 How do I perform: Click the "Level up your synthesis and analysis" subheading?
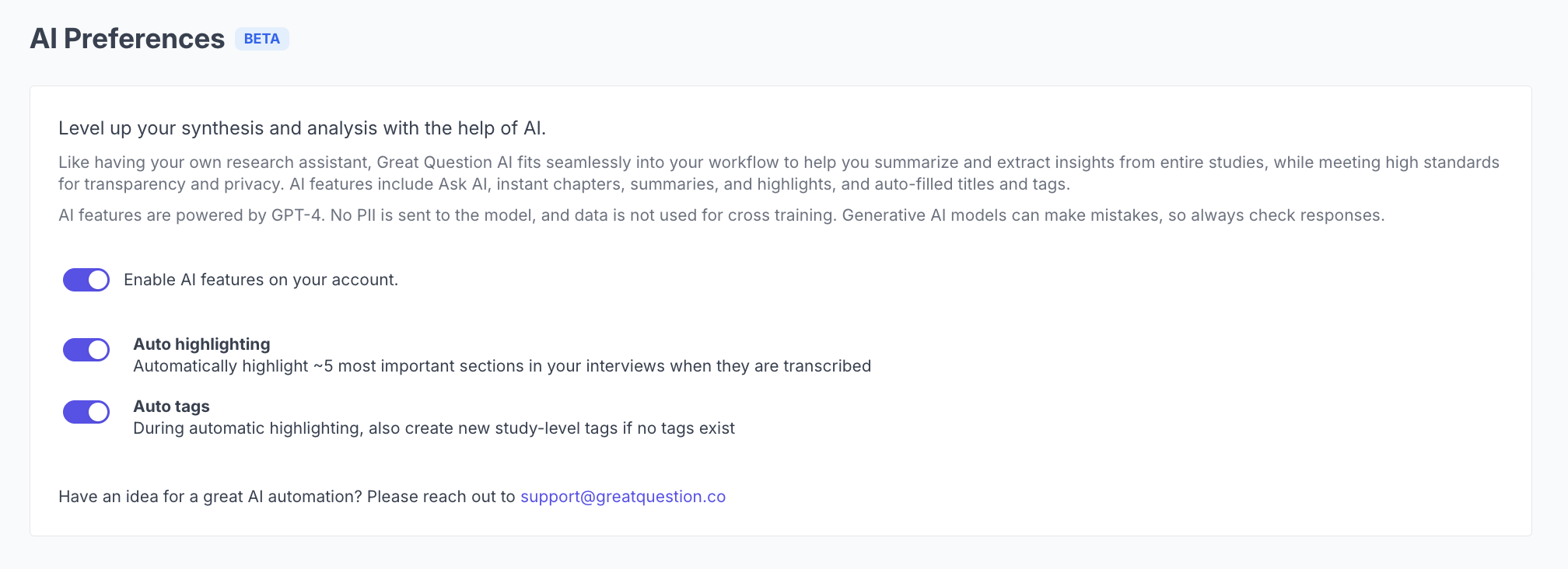click(302, 128)
